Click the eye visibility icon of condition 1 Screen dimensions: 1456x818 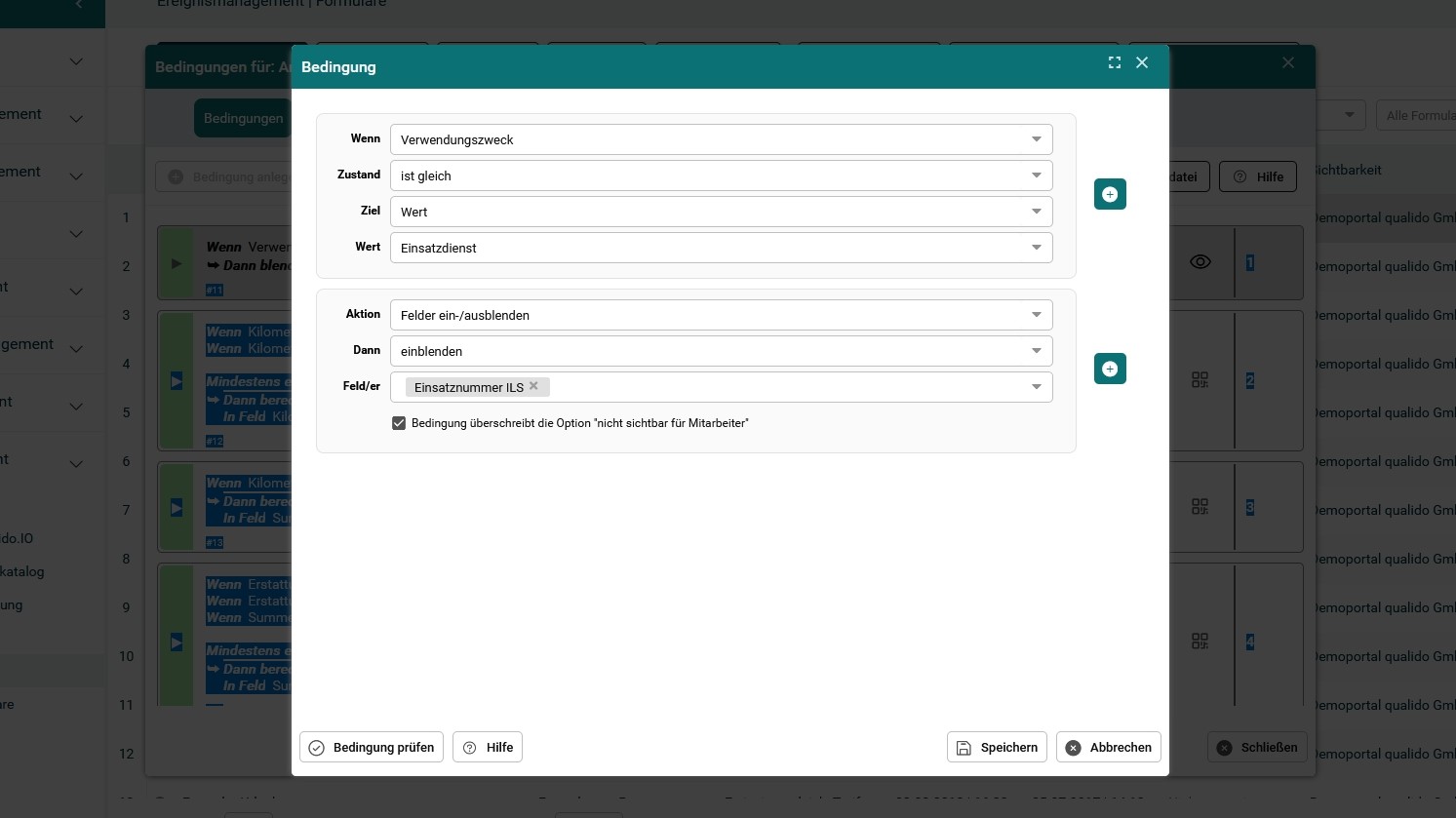point(1200,262)
